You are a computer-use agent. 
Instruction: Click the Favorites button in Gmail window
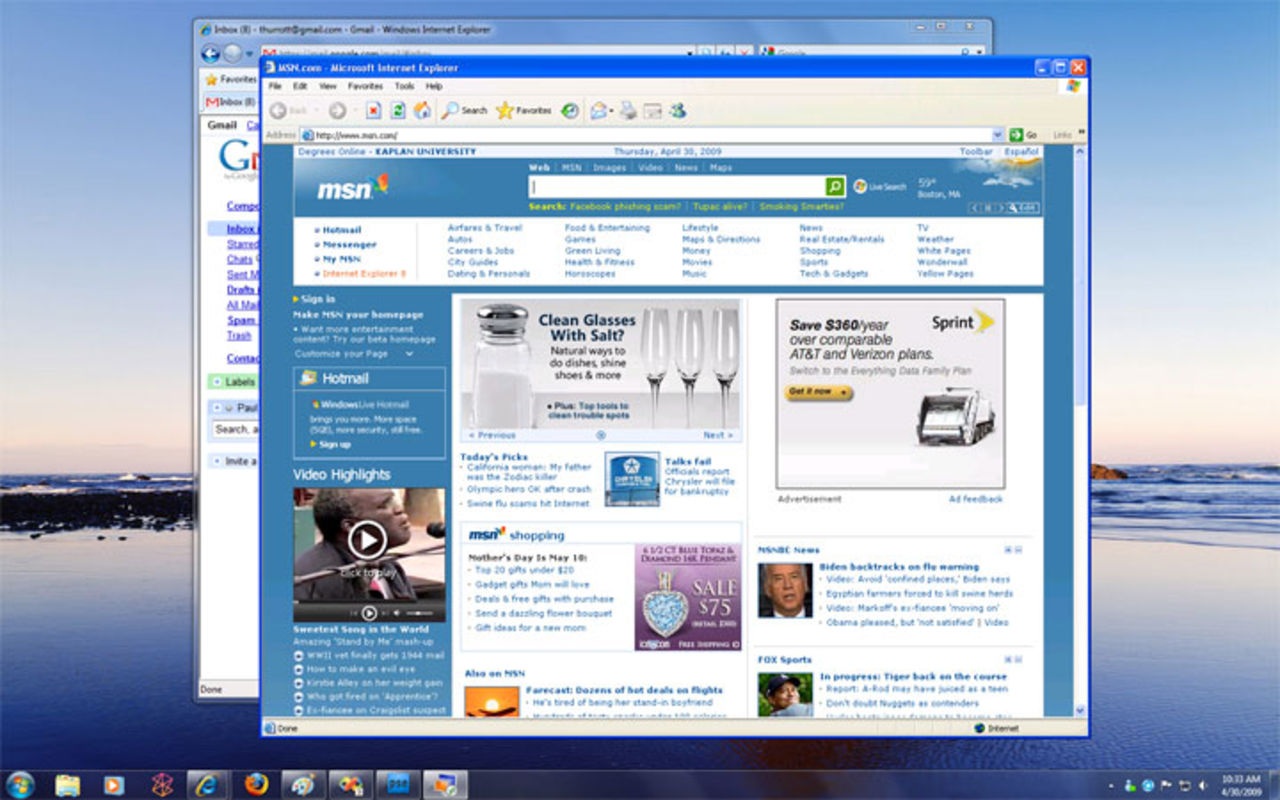pyautogui.click(x=231, y=79)
